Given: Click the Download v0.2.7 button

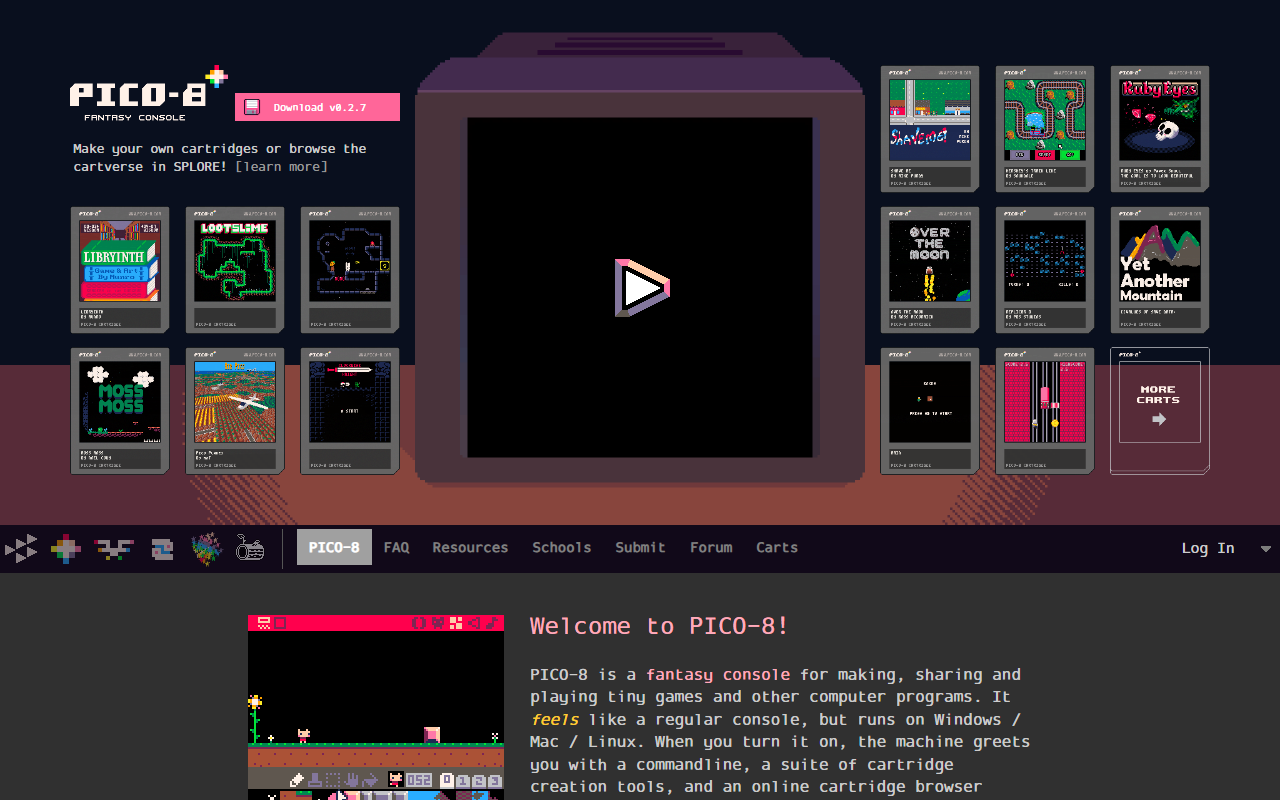Looking at the screenshot, I should [317, 107].
